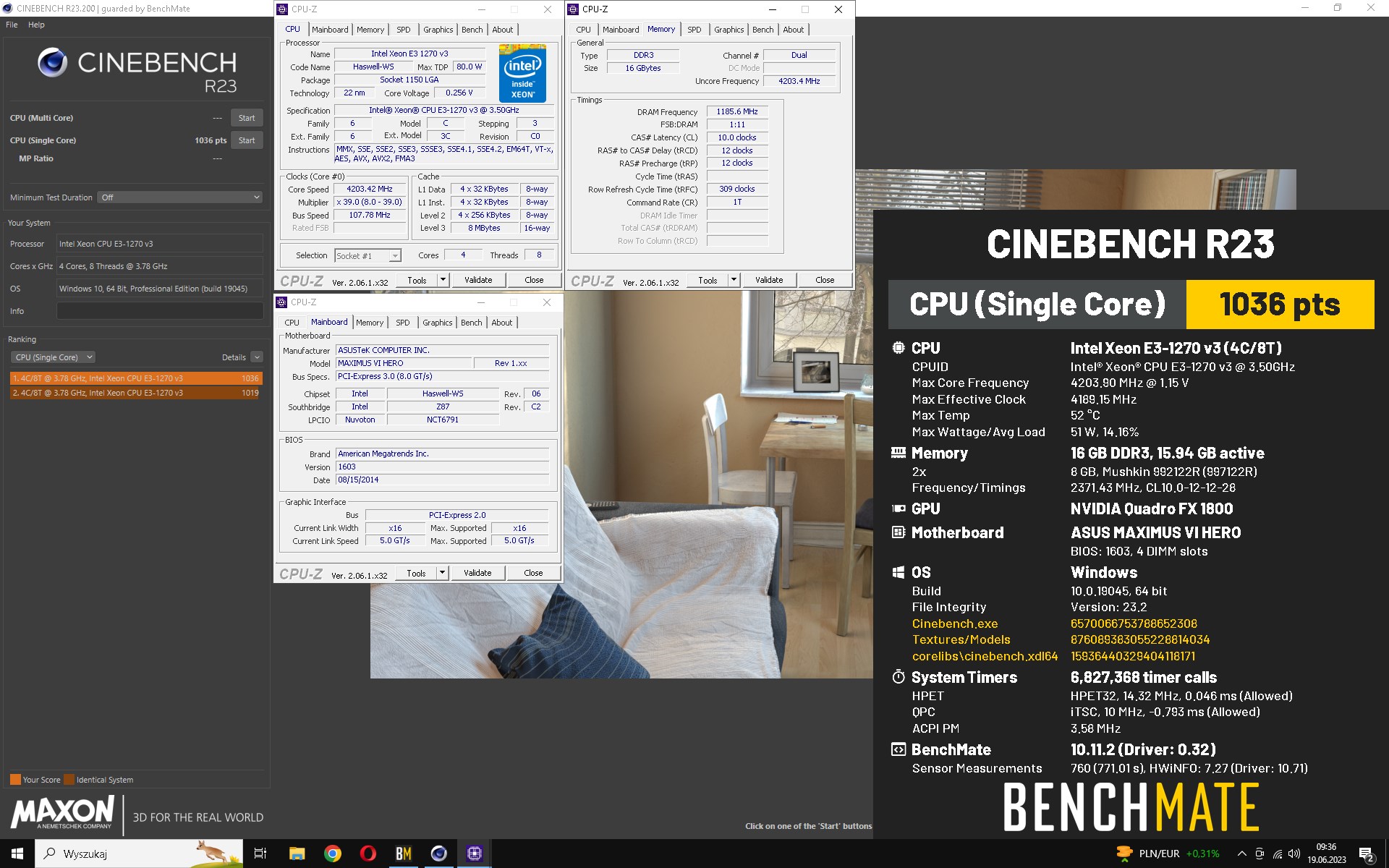The image size is (1389, 868).
Task: Click the Intel Xeon logo in CPU-Z
Action: (x=522, y=73)
